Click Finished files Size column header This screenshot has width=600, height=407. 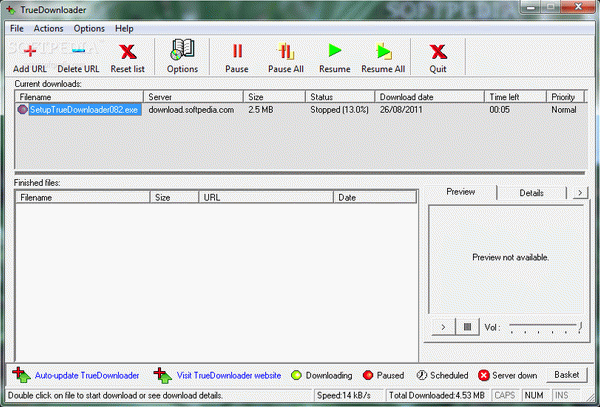(174, 197)
